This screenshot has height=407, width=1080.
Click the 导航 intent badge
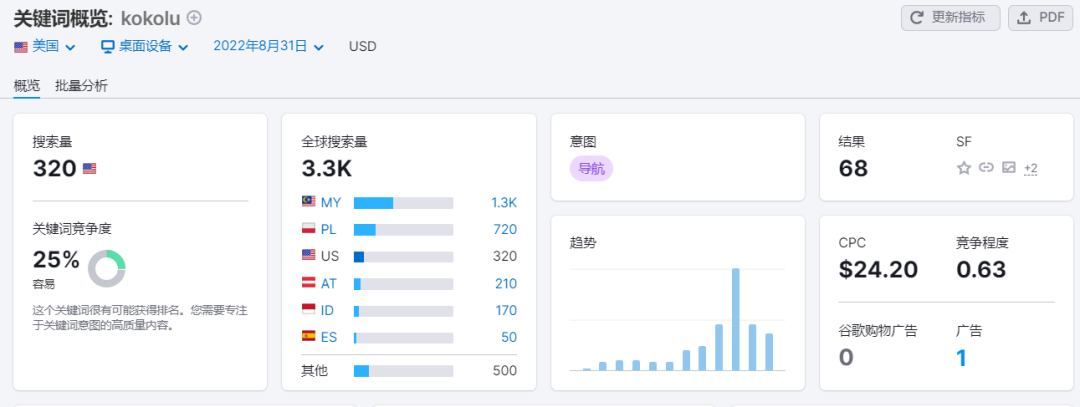591,169
